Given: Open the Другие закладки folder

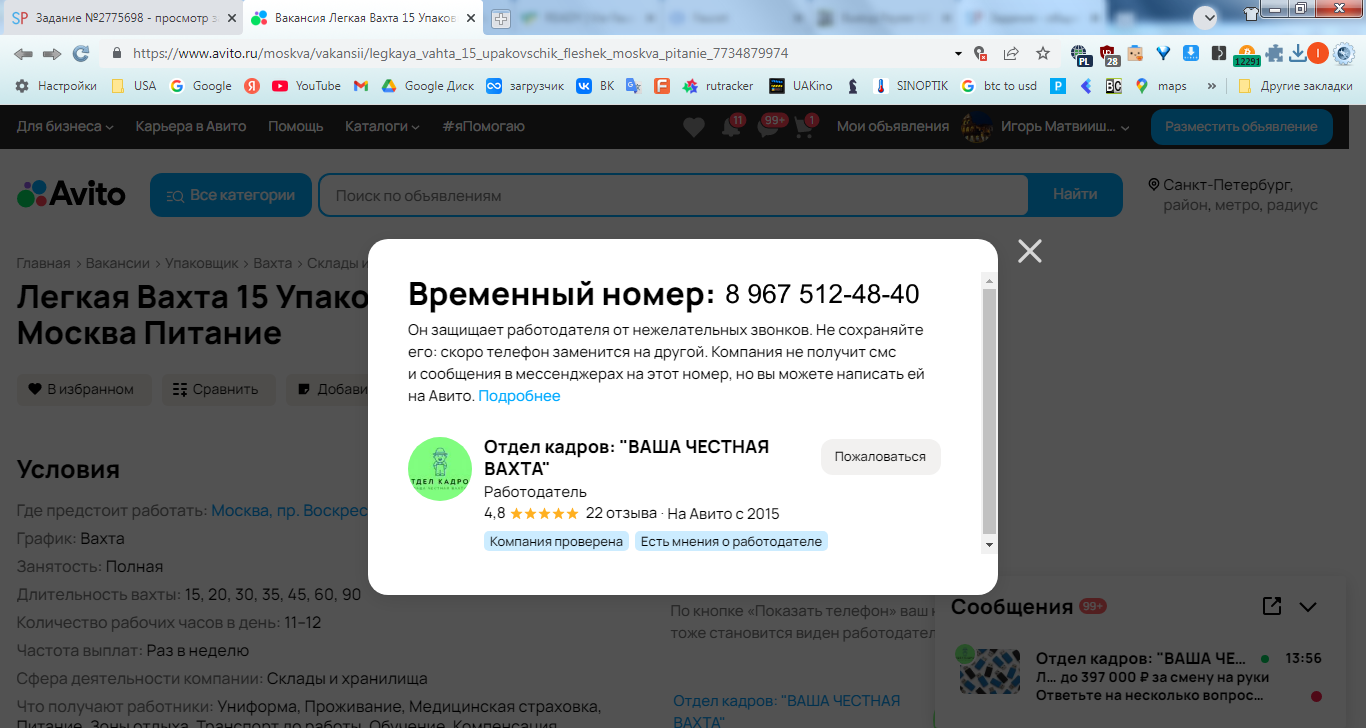Looking at the screenshot, I should click(x=1295, y=86).
